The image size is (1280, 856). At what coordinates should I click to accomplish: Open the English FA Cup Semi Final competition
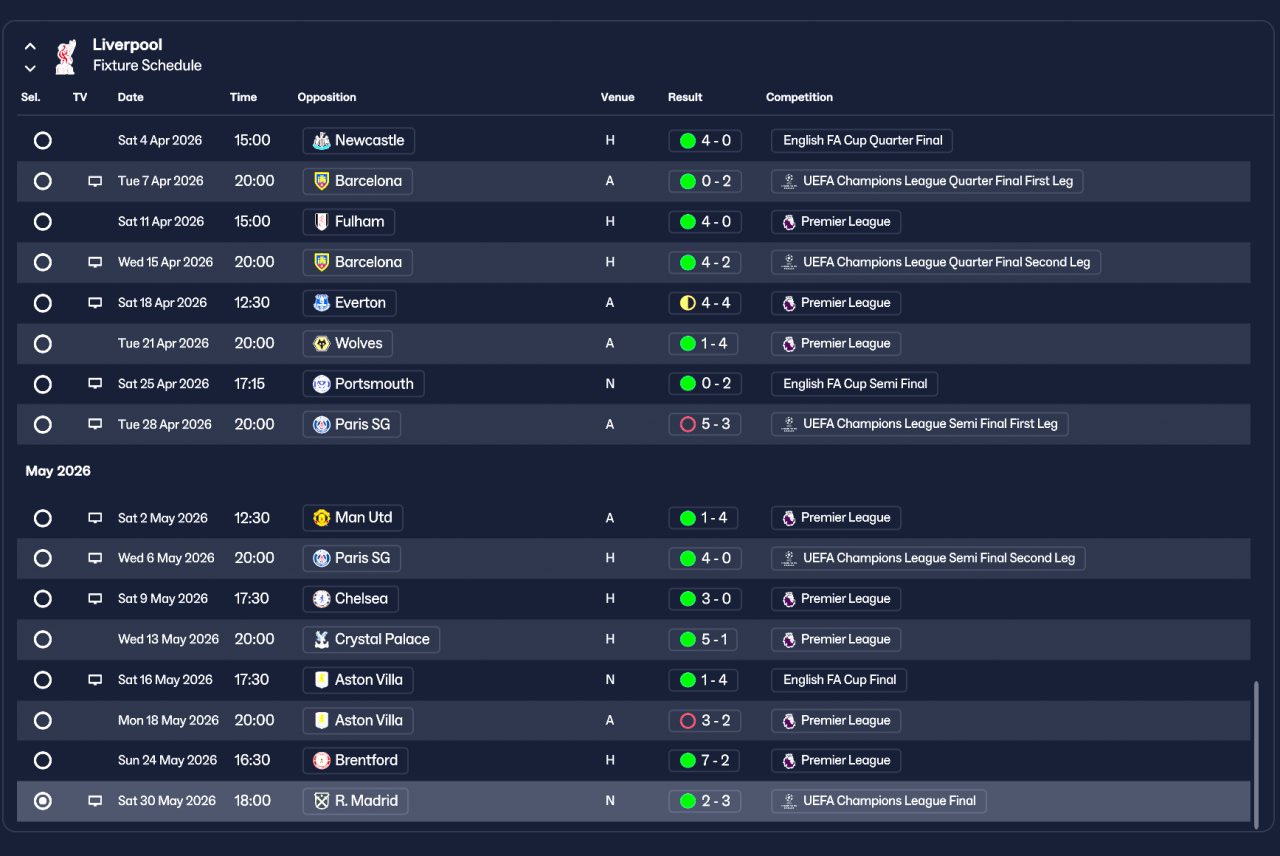point(855,384)
